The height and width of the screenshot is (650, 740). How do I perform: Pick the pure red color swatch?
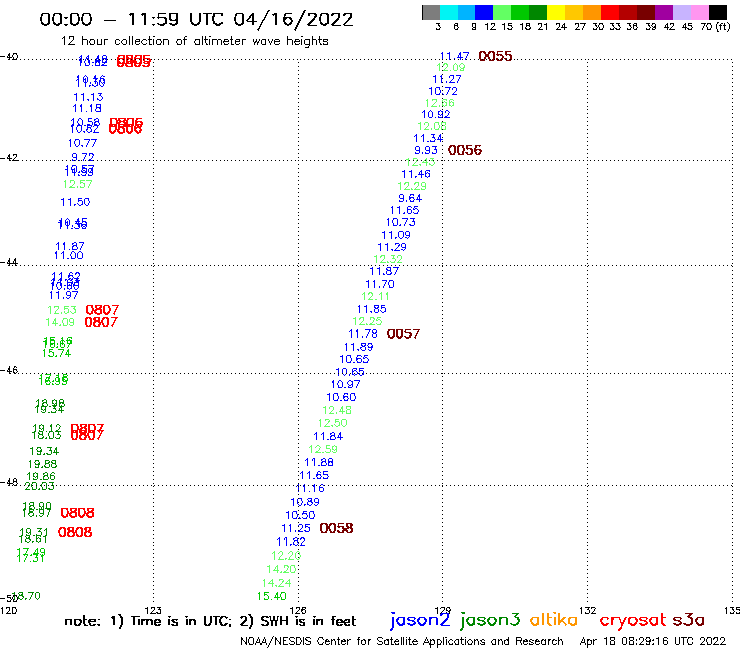[610, 12]
